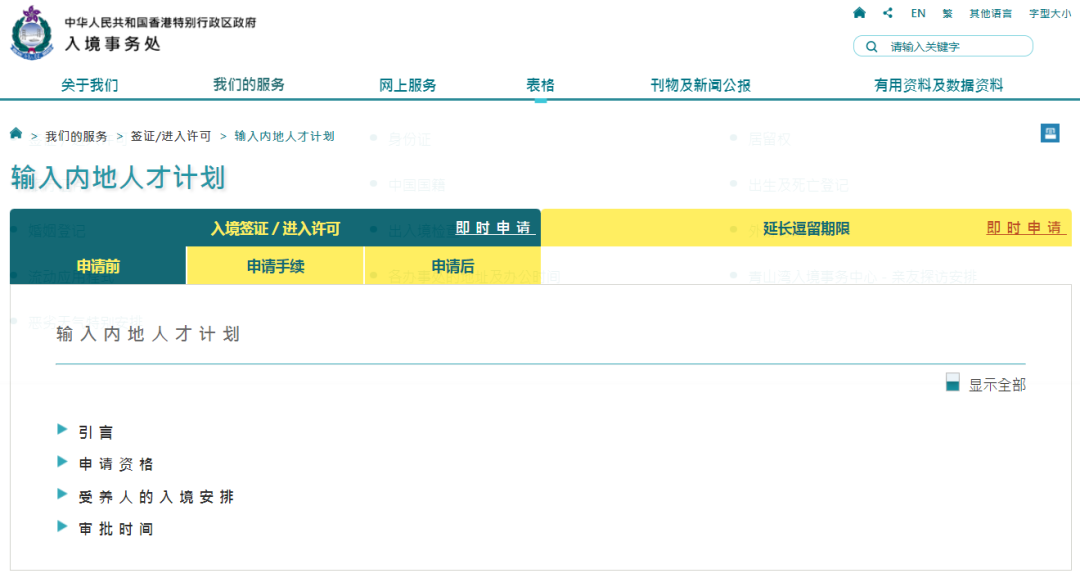This screenshot has height=578, width=1080.
Task: Switch to Traditional Chinese 繁
Action: coord(947,14)
